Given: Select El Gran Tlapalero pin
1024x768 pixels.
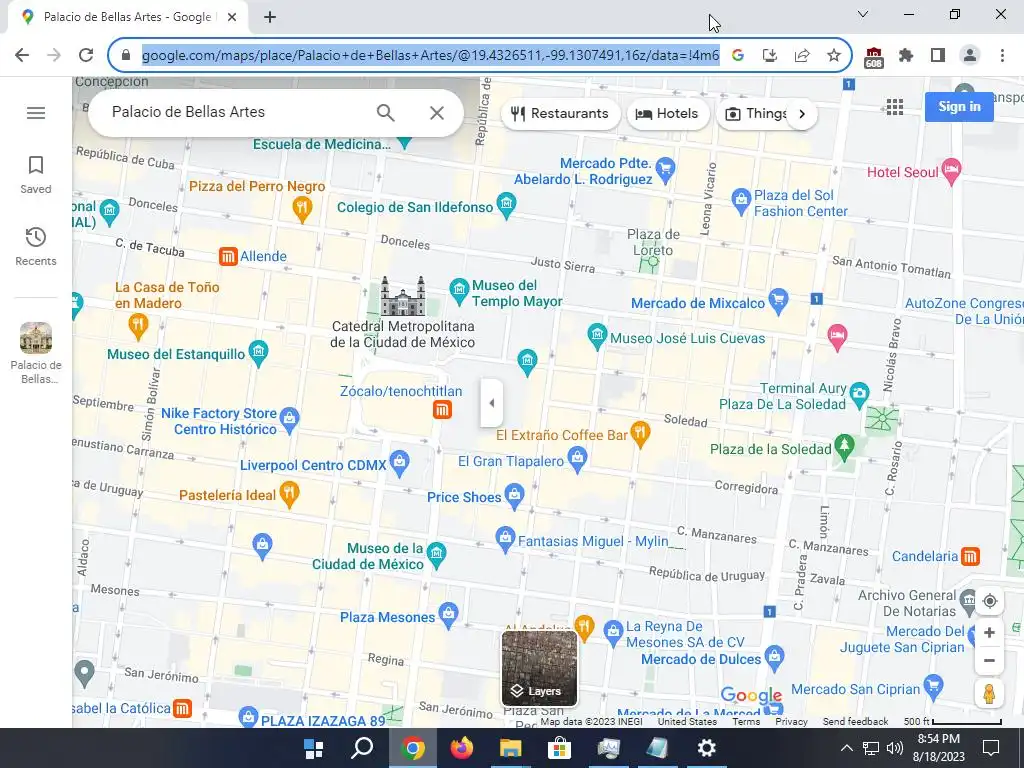Looking at the screenshot, I should (x=577, y=460).
